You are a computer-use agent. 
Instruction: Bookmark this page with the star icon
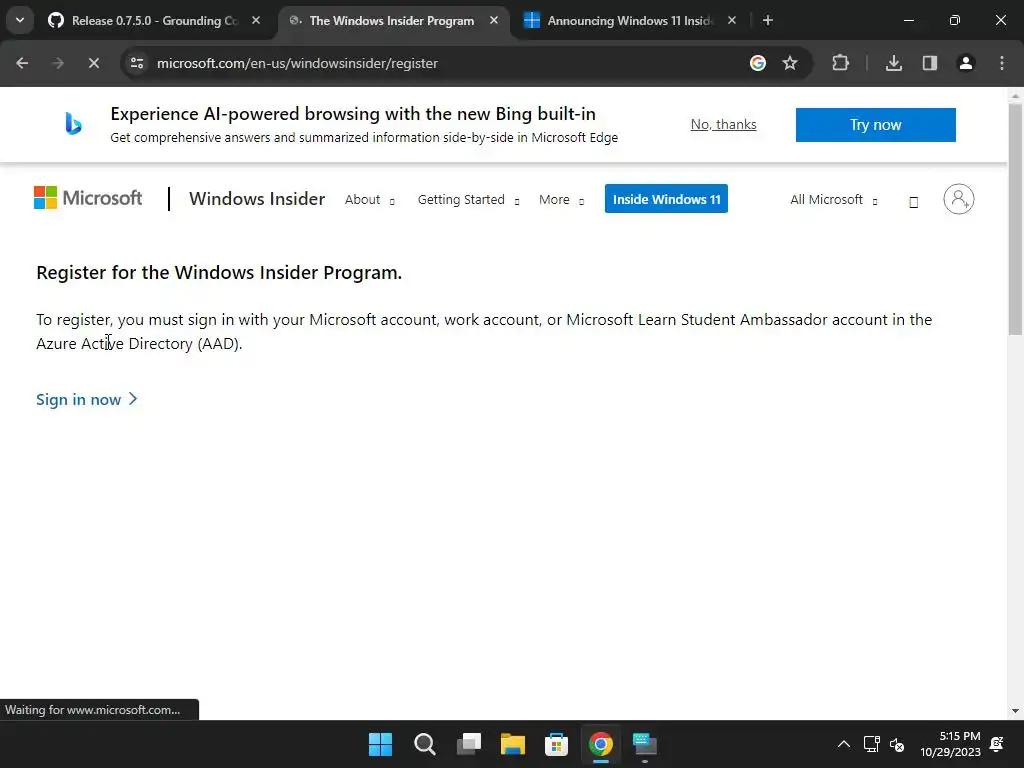pos(790,63)
